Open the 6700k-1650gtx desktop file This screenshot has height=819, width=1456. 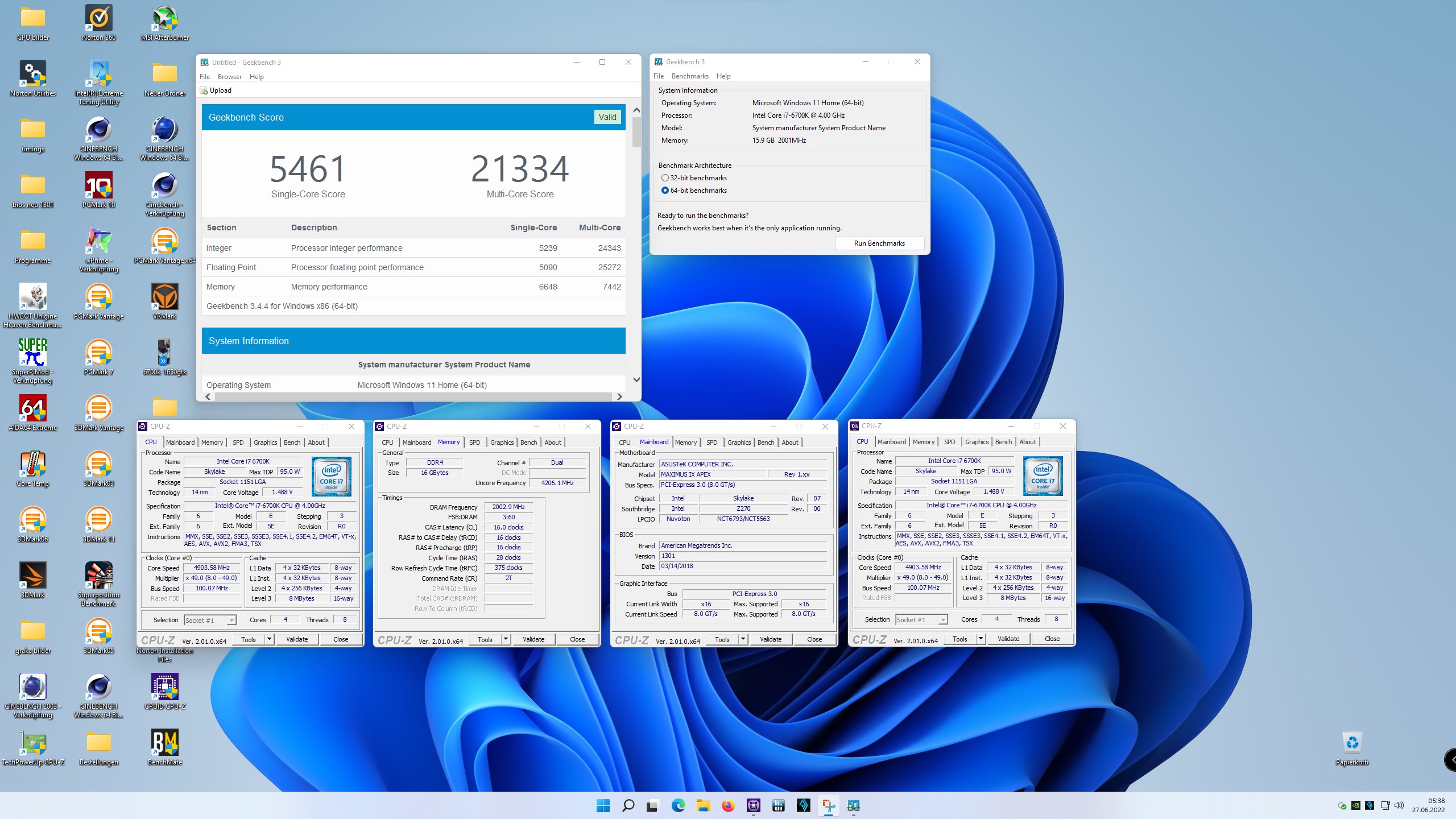coord(164,358)
